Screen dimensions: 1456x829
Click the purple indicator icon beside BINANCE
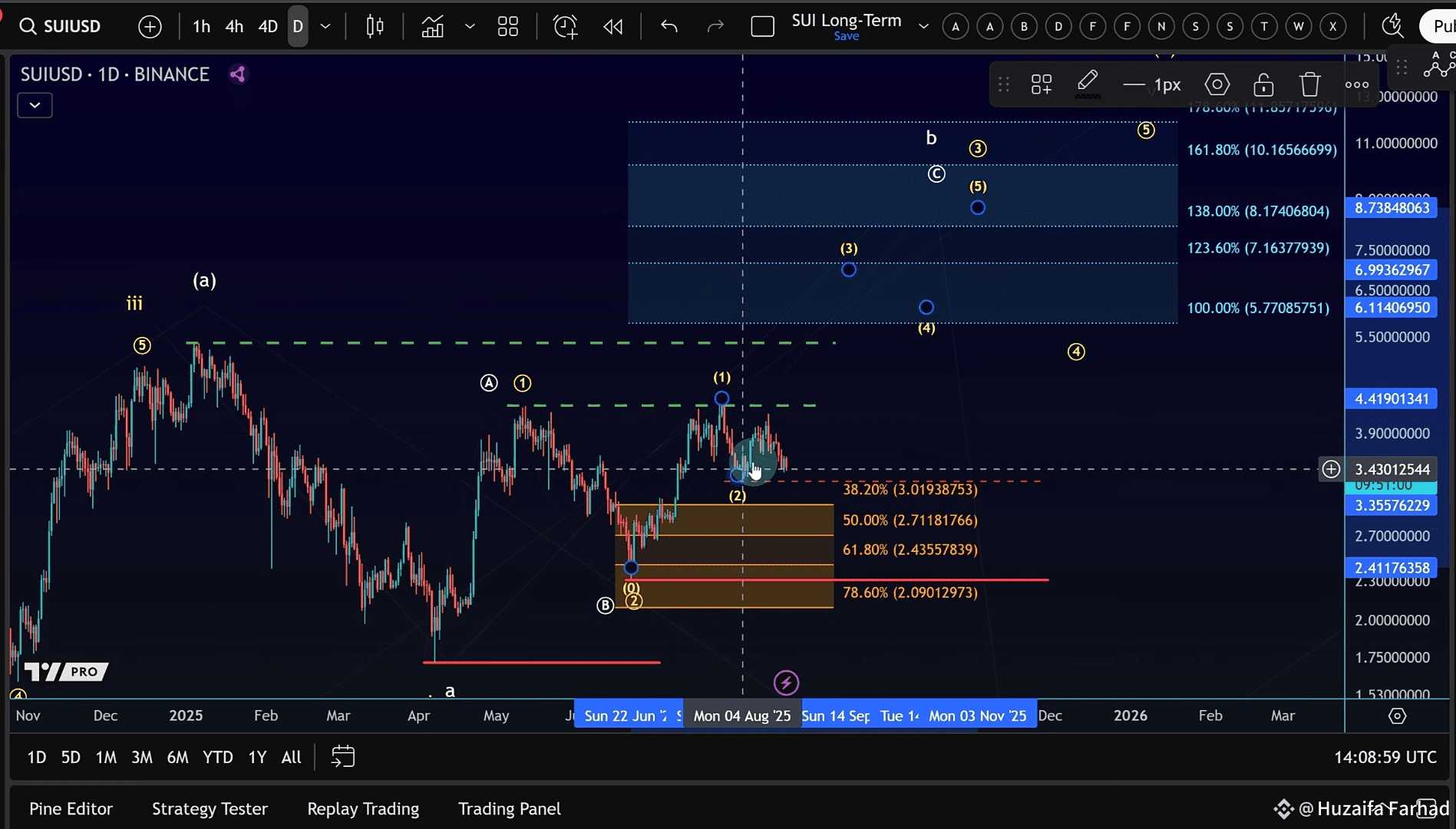click(238, 74)
